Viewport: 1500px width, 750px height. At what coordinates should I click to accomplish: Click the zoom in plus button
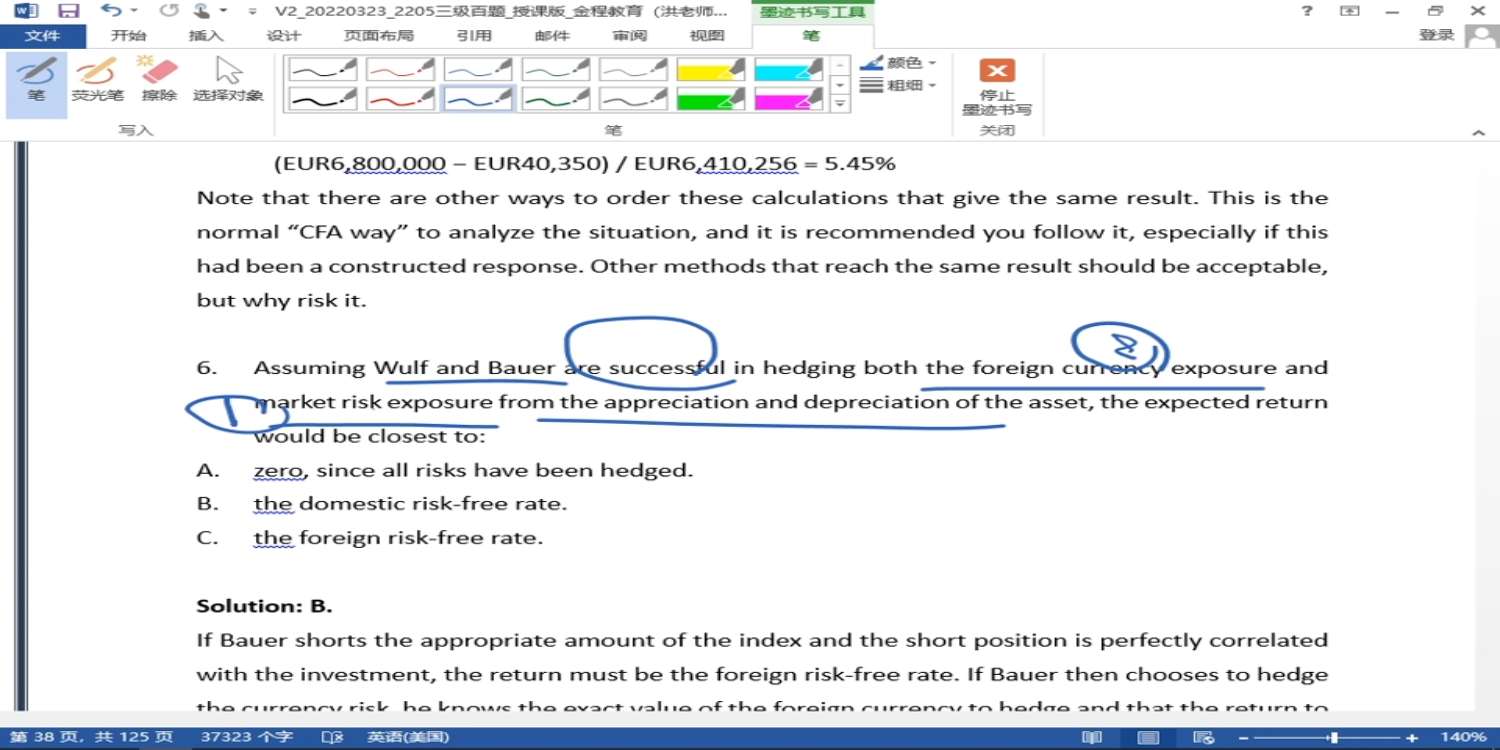click(1412, 737)
